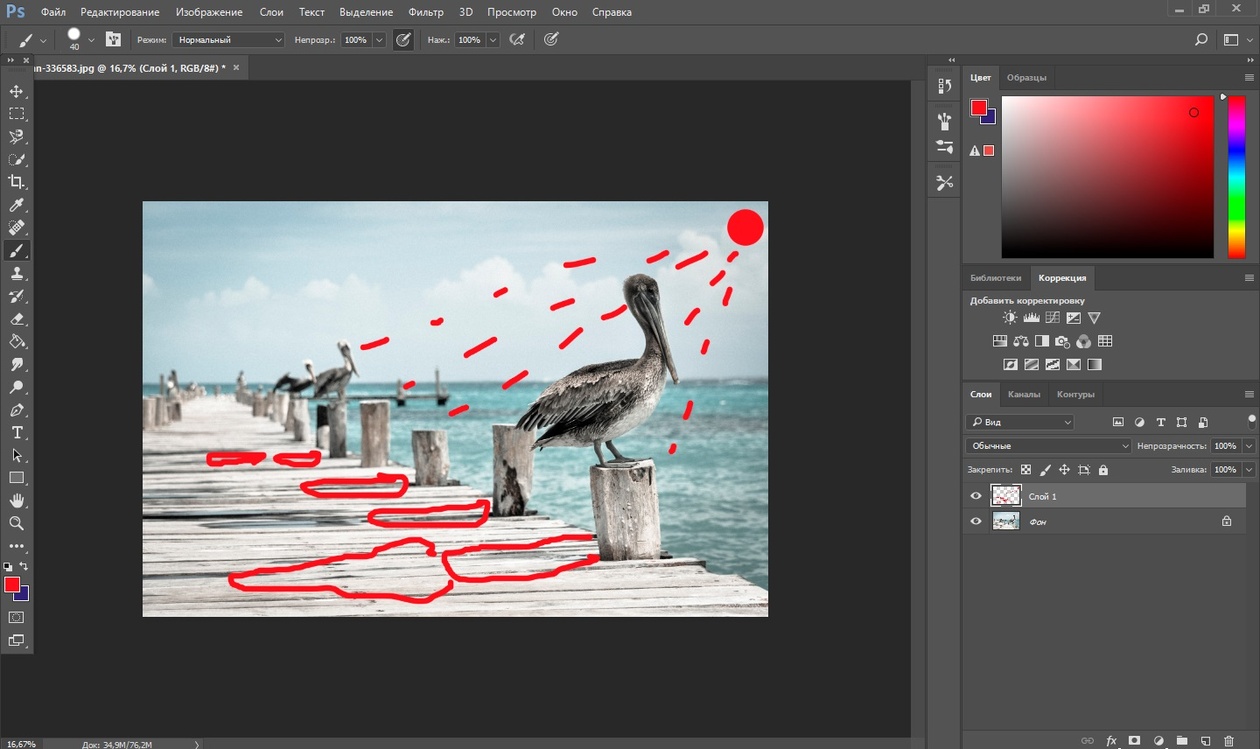
Task: Open the brush Режим blending mode dropdown
Action: 228,40
